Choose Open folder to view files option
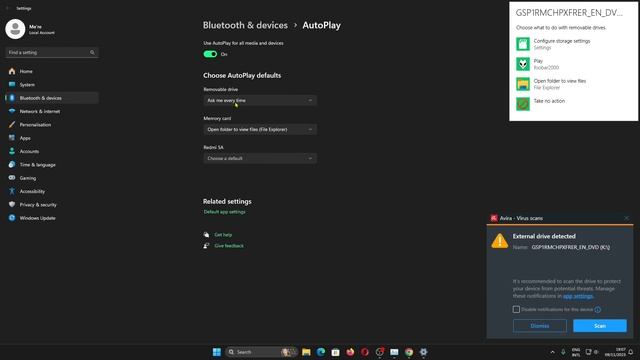Image resolution: width=640 pixels, height=360 pixels. tap(573, 84)
